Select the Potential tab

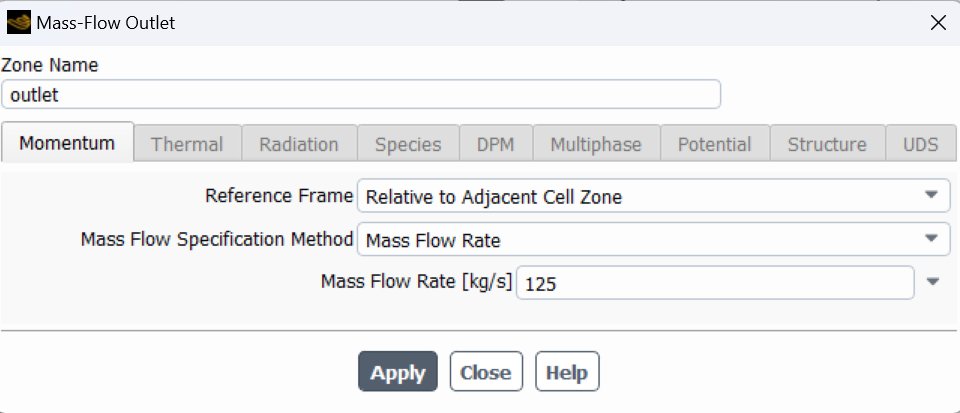[714, 144]
